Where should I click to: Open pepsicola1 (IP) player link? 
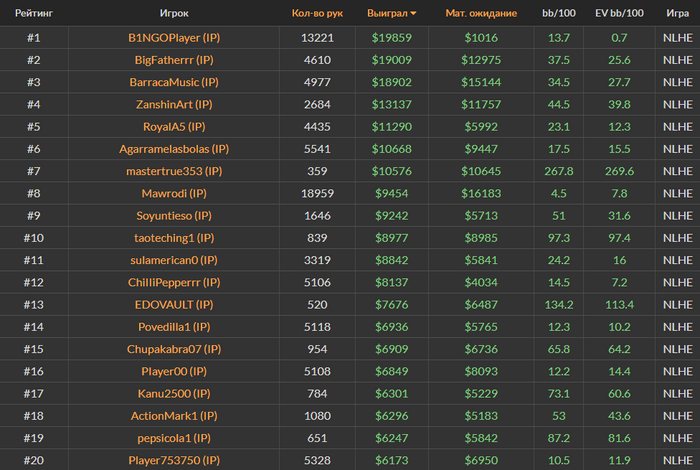point(174,438)
